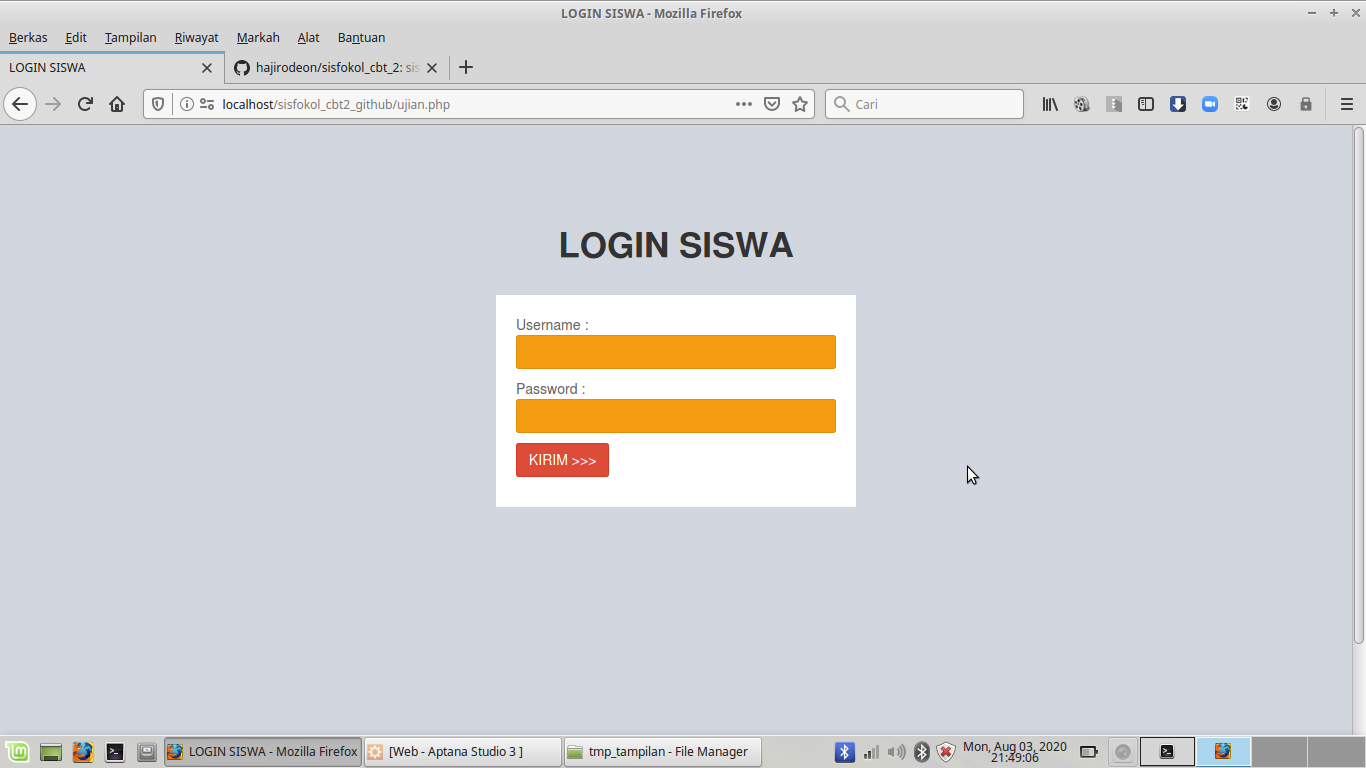Open the red shield tray icon

[x=946, y=752]
